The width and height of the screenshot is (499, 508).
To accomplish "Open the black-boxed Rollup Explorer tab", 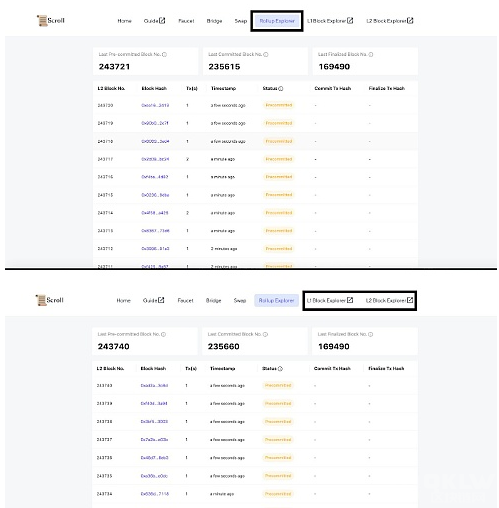I will click(277, 21).
